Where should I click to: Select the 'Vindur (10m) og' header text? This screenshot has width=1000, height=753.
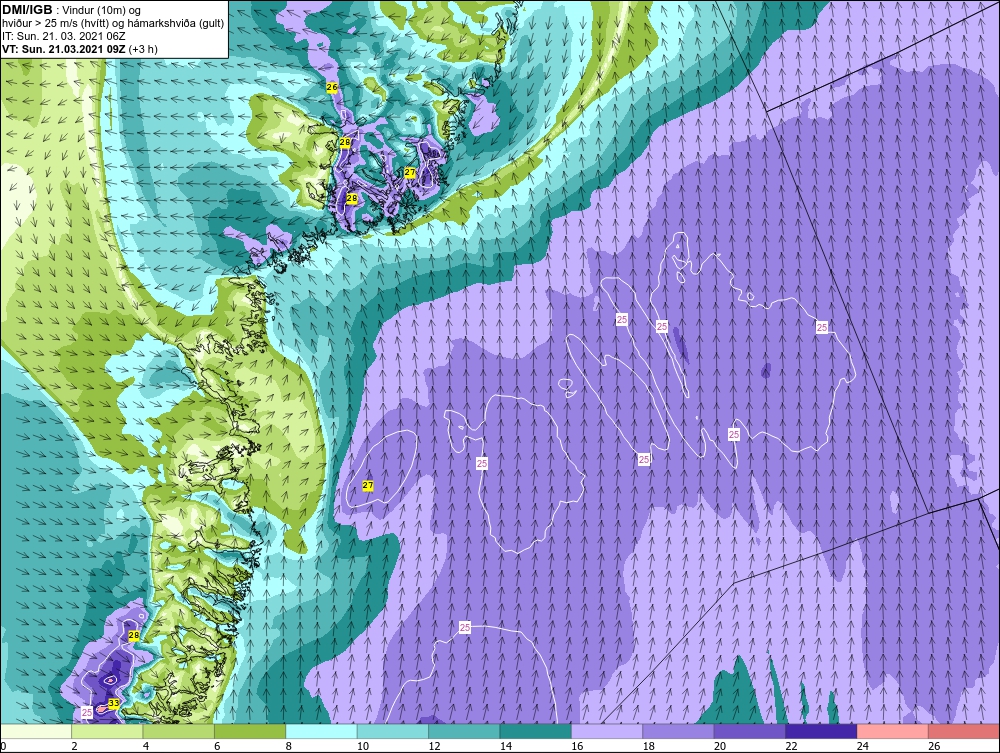[x=103, y=10]
